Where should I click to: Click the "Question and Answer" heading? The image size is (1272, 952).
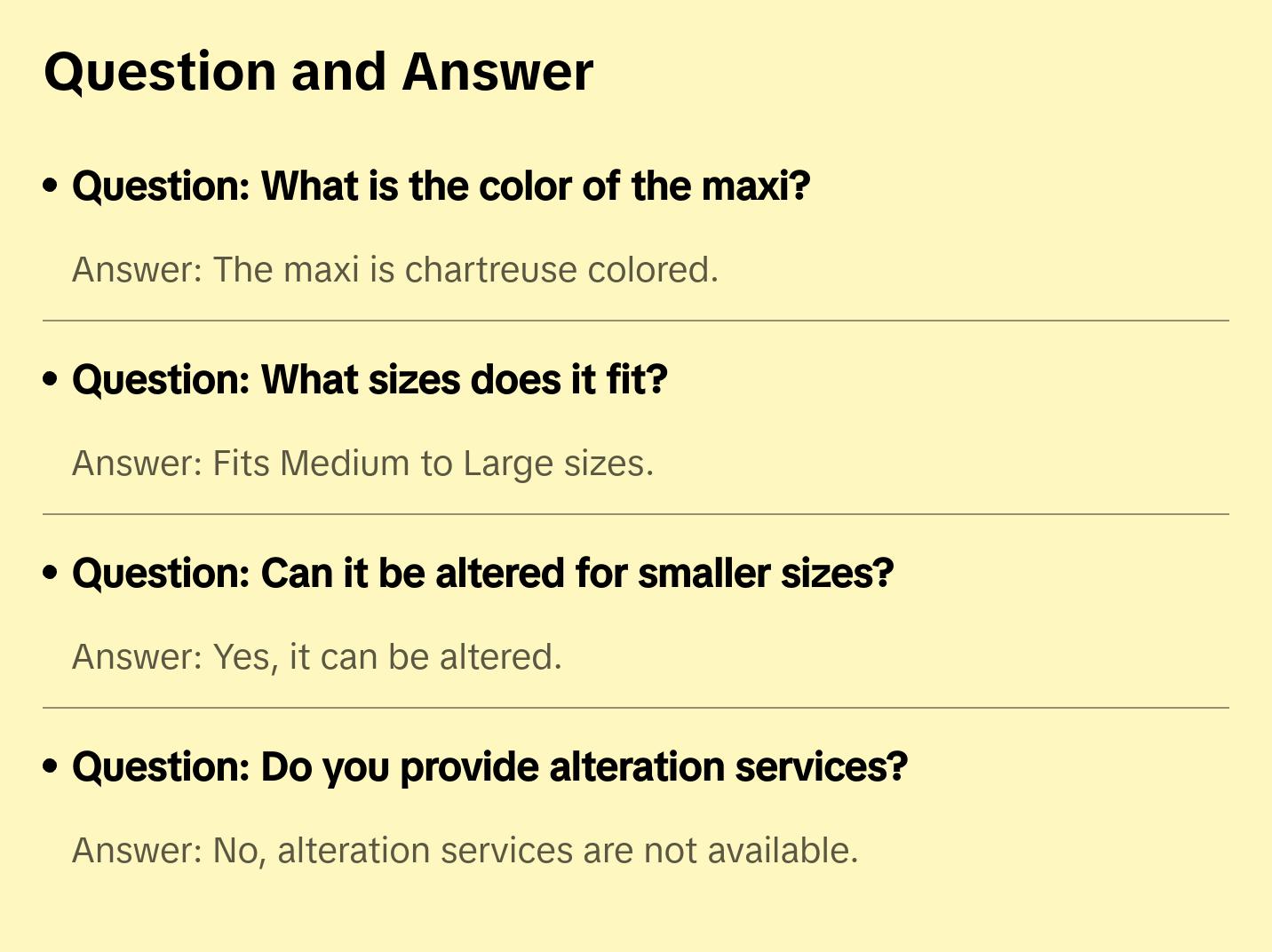318,72
